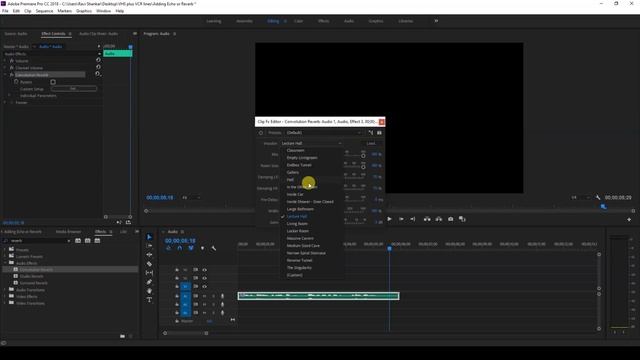Expand Video Transitions folder
This screenshot has height=360, width=640.
[x=5, y=303]
